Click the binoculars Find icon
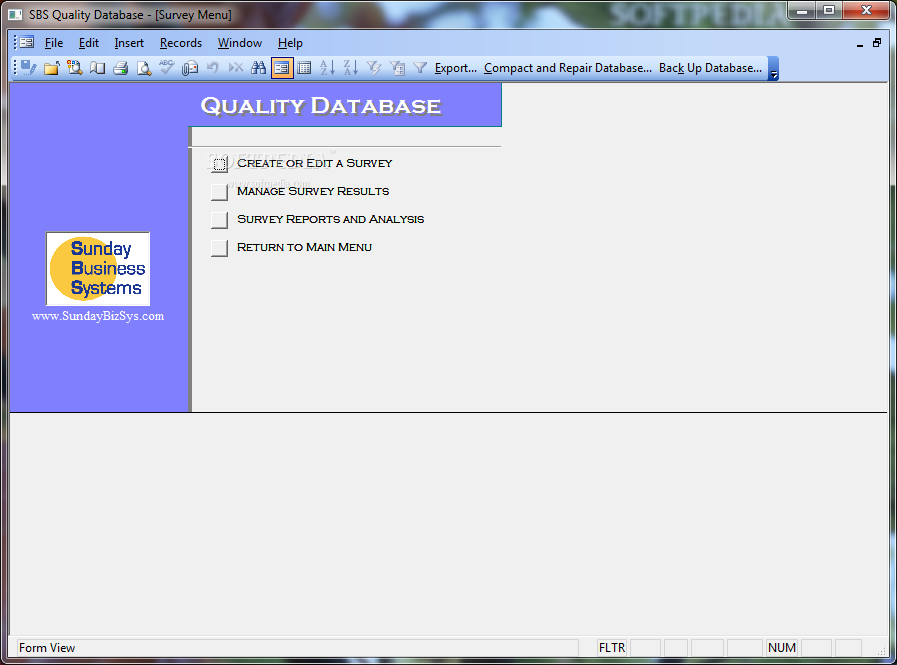 (x=259, y=68)
